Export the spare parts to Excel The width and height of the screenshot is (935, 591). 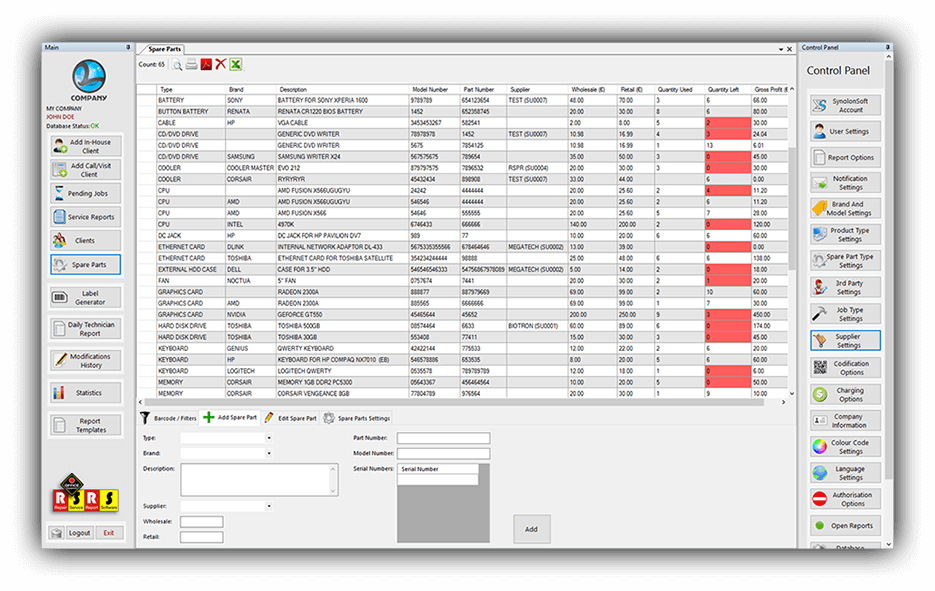(x=236, y=64)
